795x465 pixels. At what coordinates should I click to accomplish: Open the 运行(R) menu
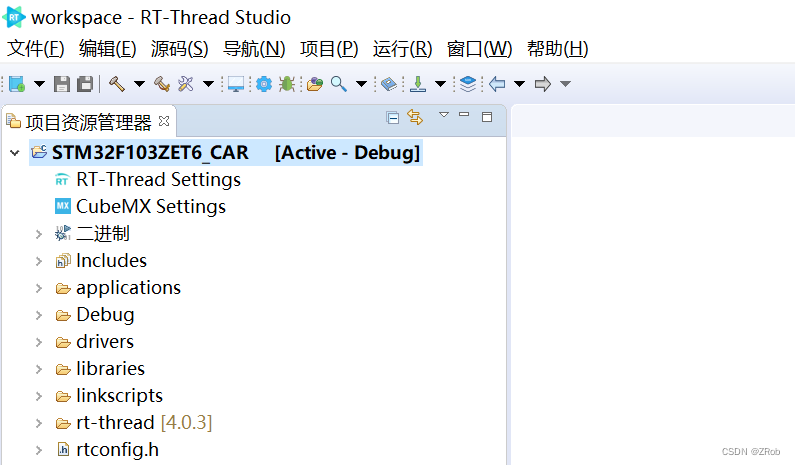(x=403, y=49)
